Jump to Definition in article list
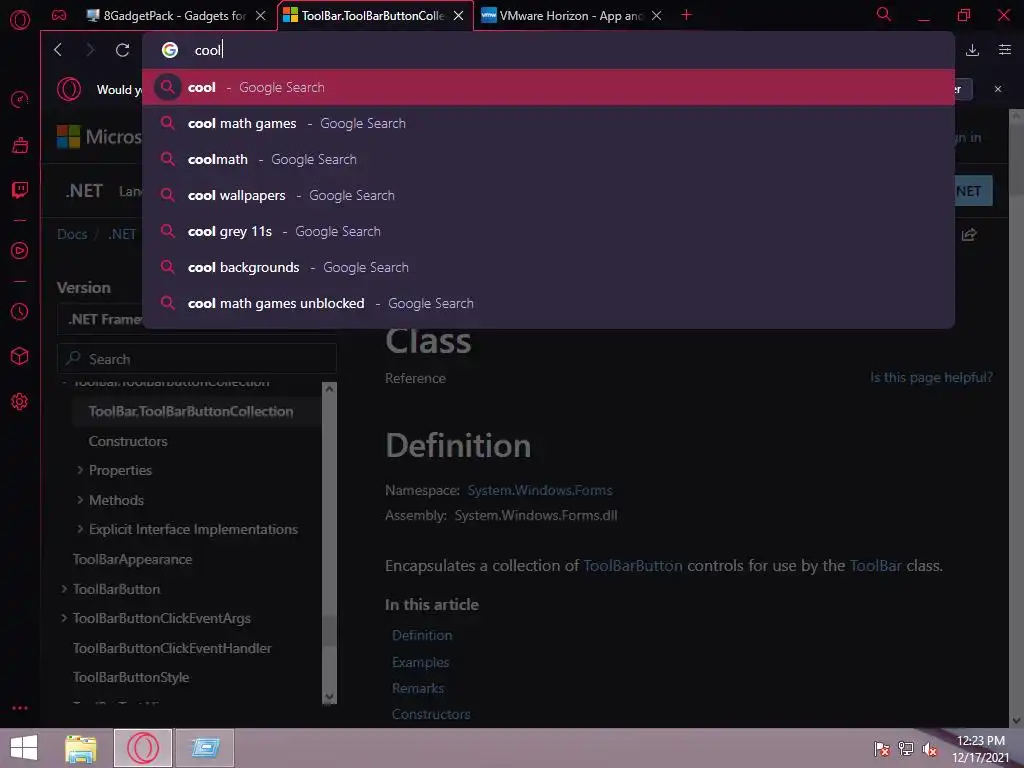This screenshot has width=1024, height=768. 422,635
